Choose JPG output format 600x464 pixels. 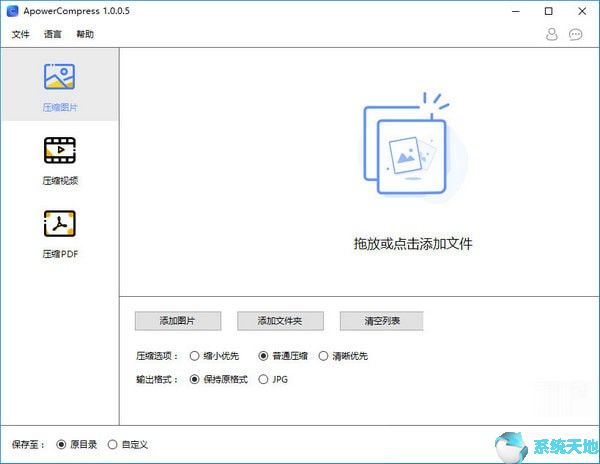click(264, 379)
